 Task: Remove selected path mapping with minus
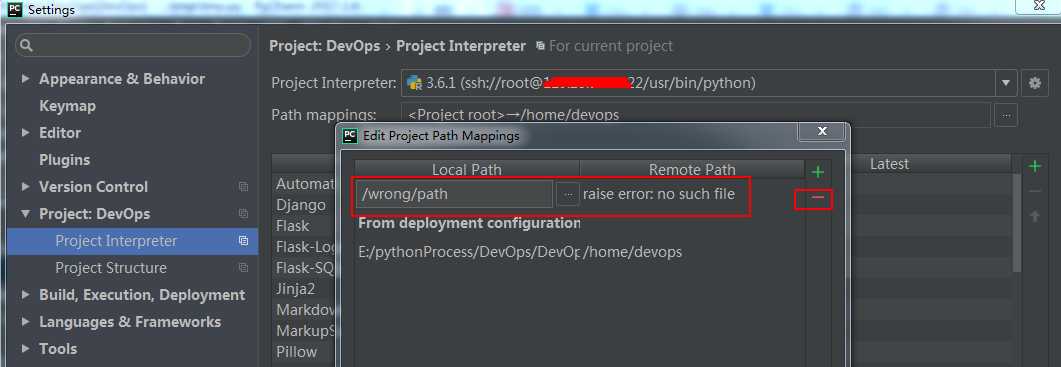click(x=818, y=198)
